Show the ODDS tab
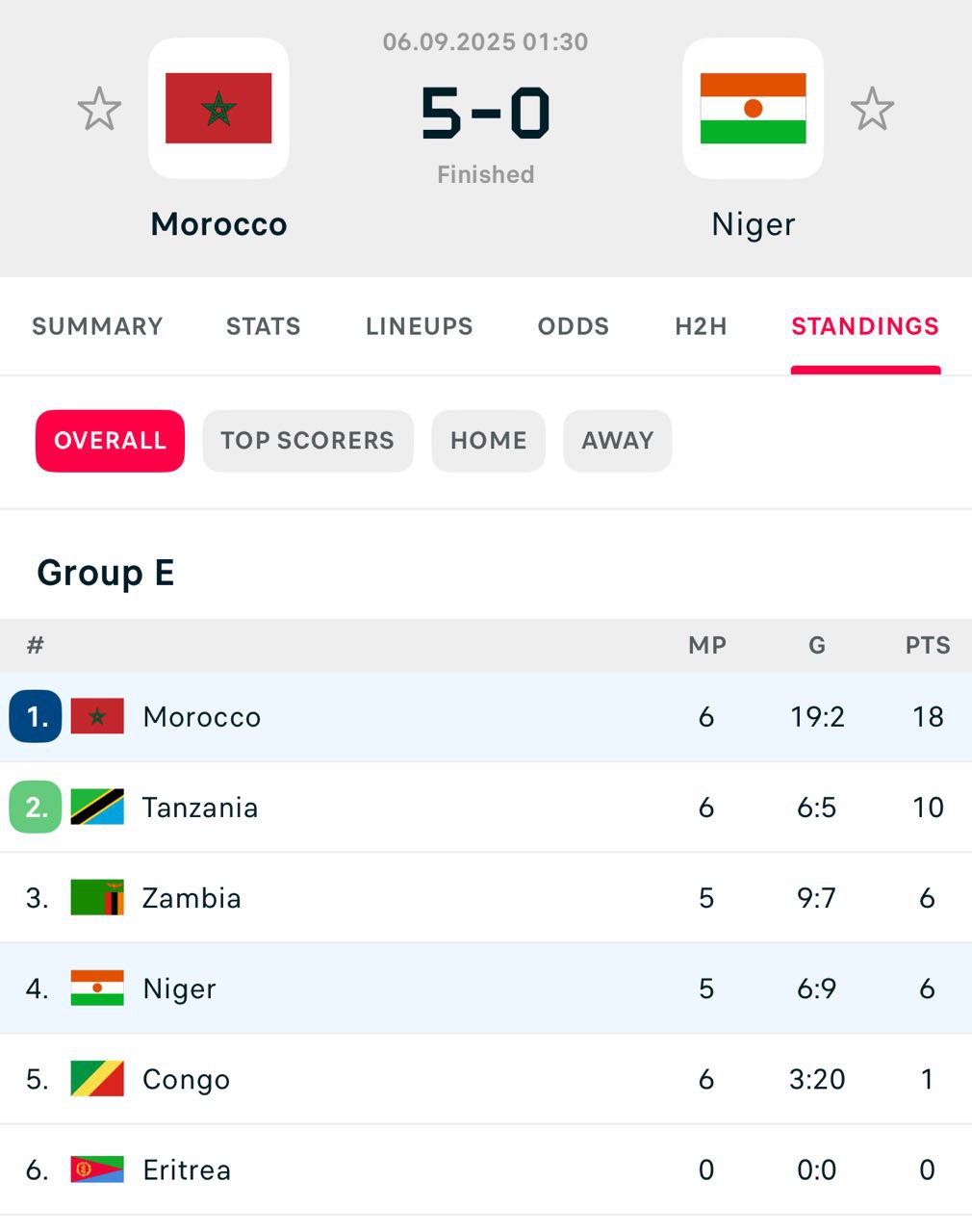The width and height of the screenshot is (972, 1232). [574, 326]
